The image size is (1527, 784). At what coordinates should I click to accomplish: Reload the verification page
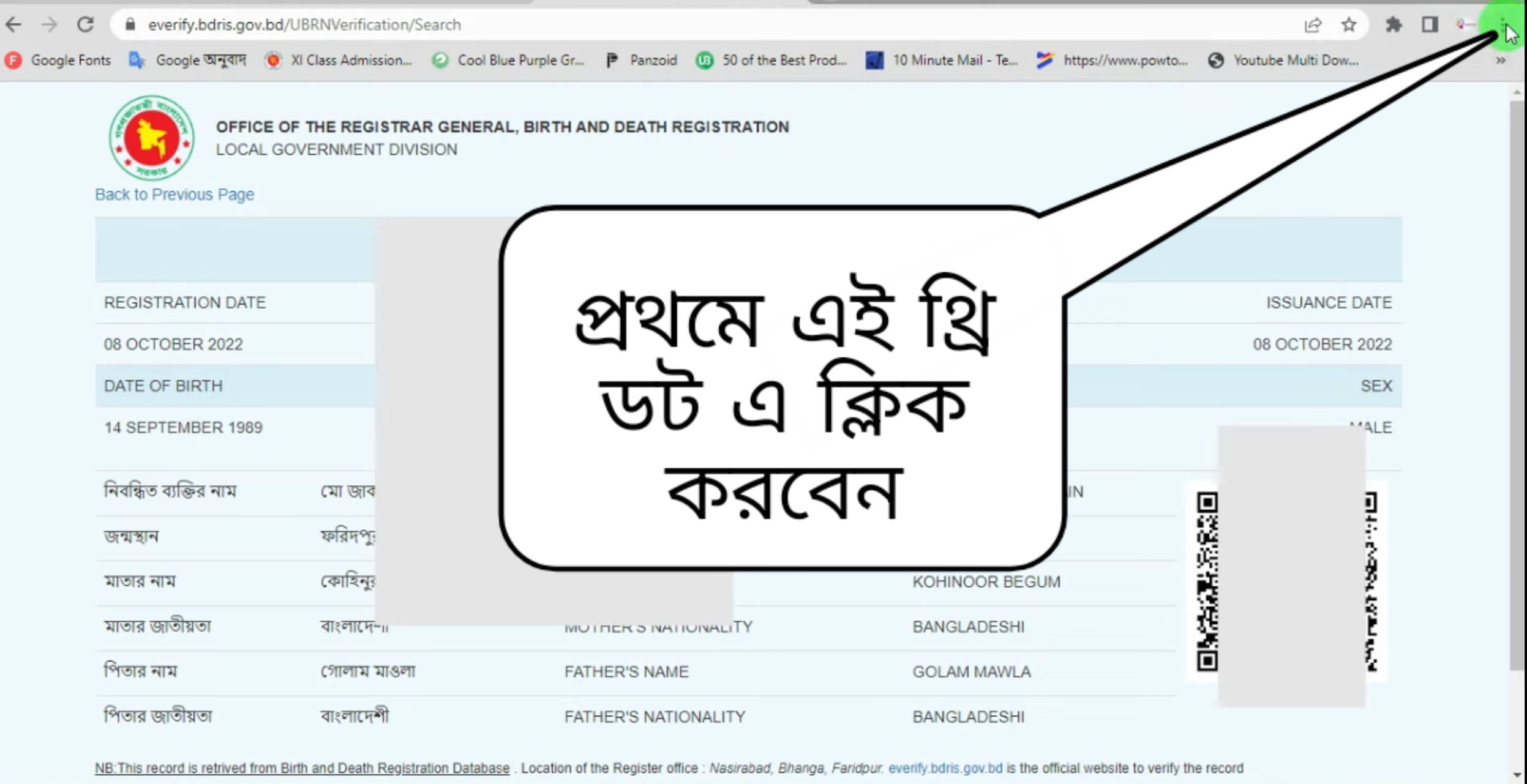[x=86, y=24]
